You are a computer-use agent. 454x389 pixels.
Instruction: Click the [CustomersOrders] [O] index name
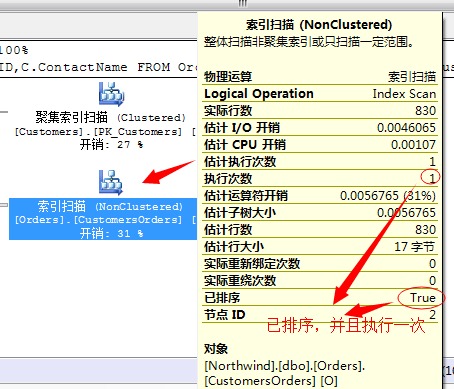point(271,381)
